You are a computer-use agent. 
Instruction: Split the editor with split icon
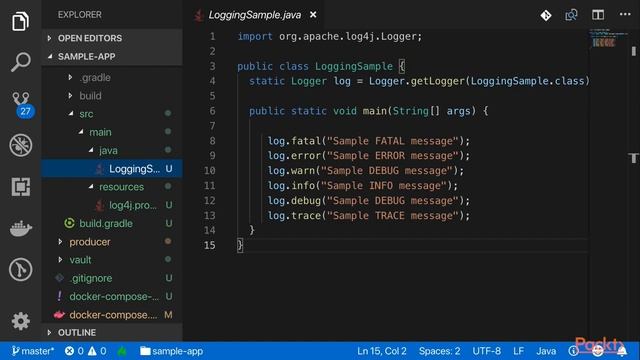598,15
